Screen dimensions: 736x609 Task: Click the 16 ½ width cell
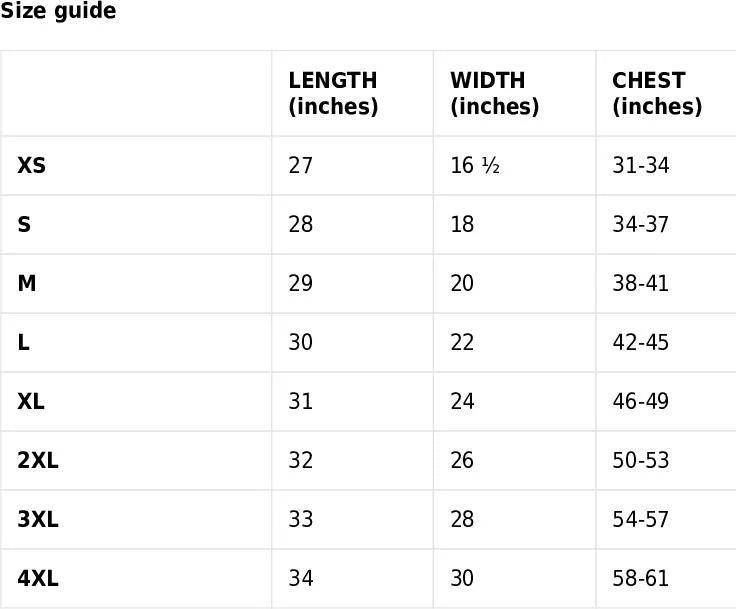[x=475, y=165]
